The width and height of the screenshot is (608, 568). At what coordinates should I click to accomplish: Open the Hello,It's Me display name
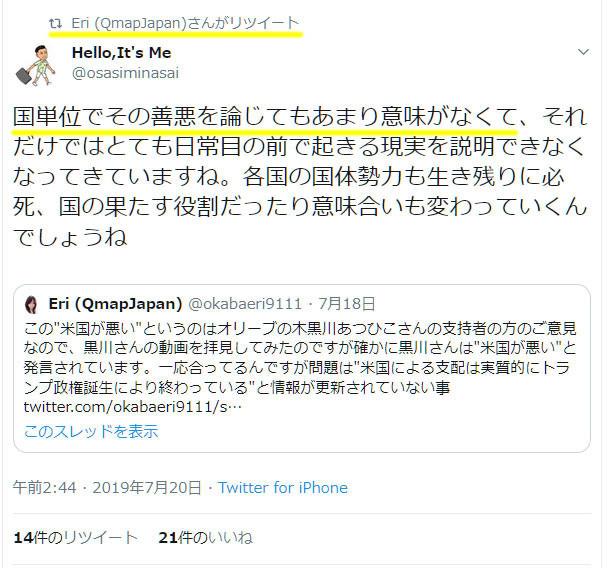[x=121, y=53]
